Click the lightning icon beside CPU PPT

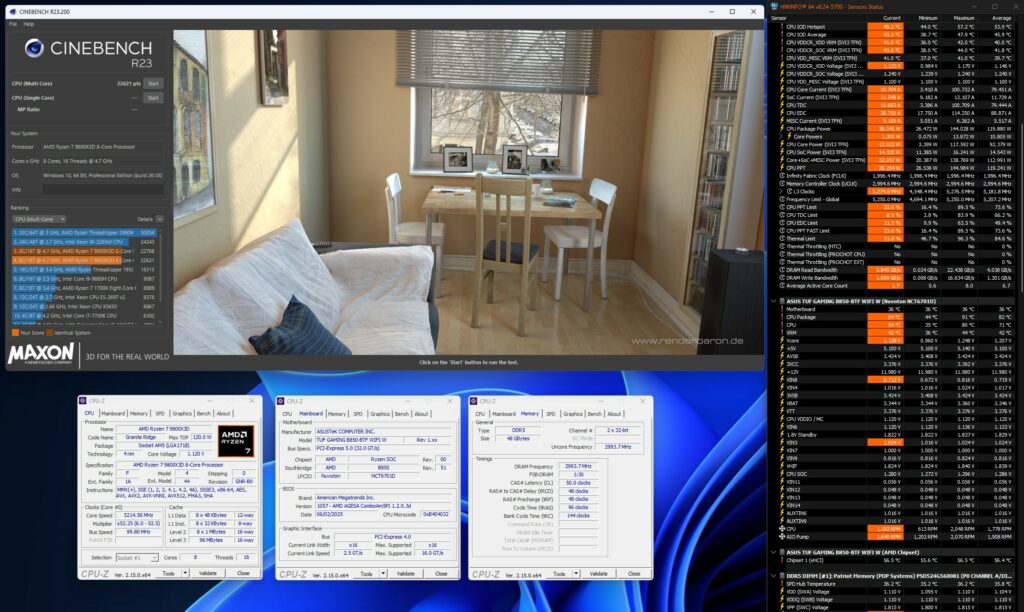click(782, 168)
